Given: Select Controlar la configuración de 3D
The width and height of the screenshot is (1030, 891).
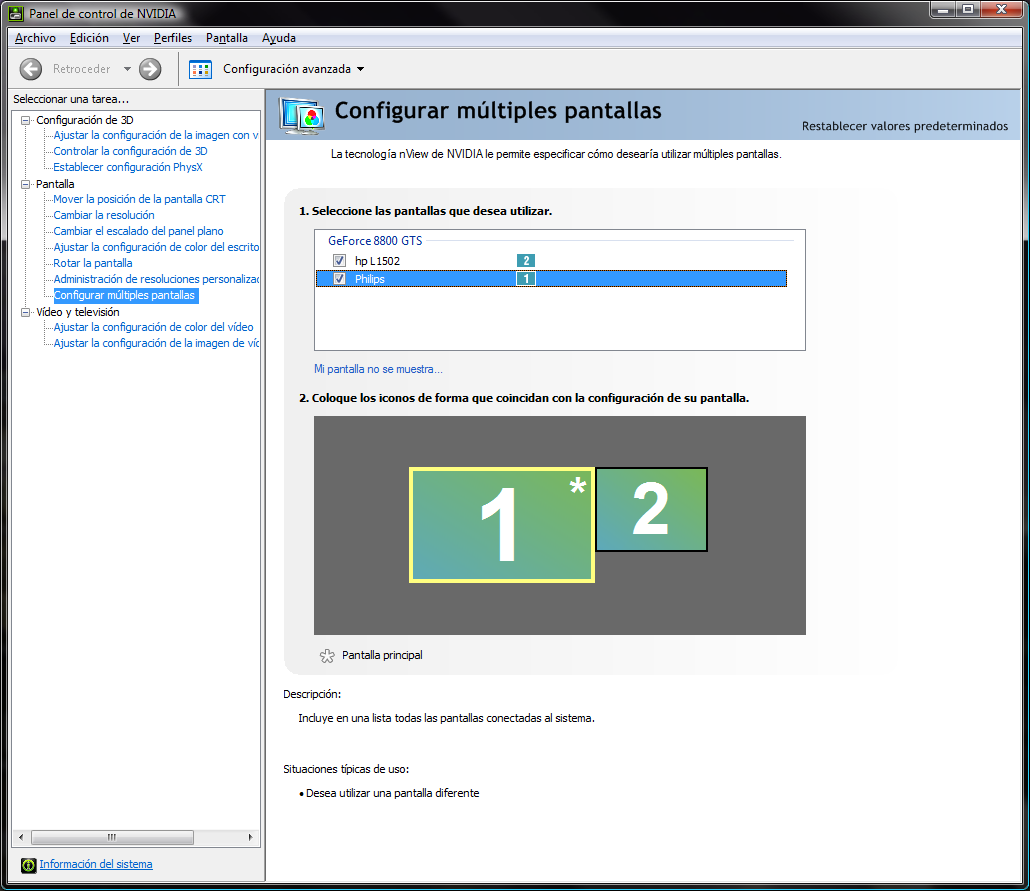Looking at the screenshot, I should point(130,151).
